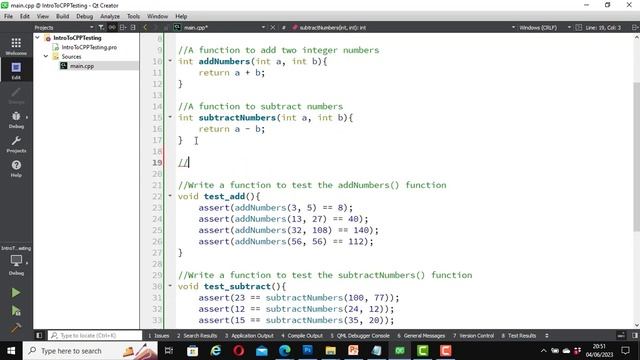Start debugging with the play-bug button
The width and height of the screenshot is (640, 360).
pos(16,311)
